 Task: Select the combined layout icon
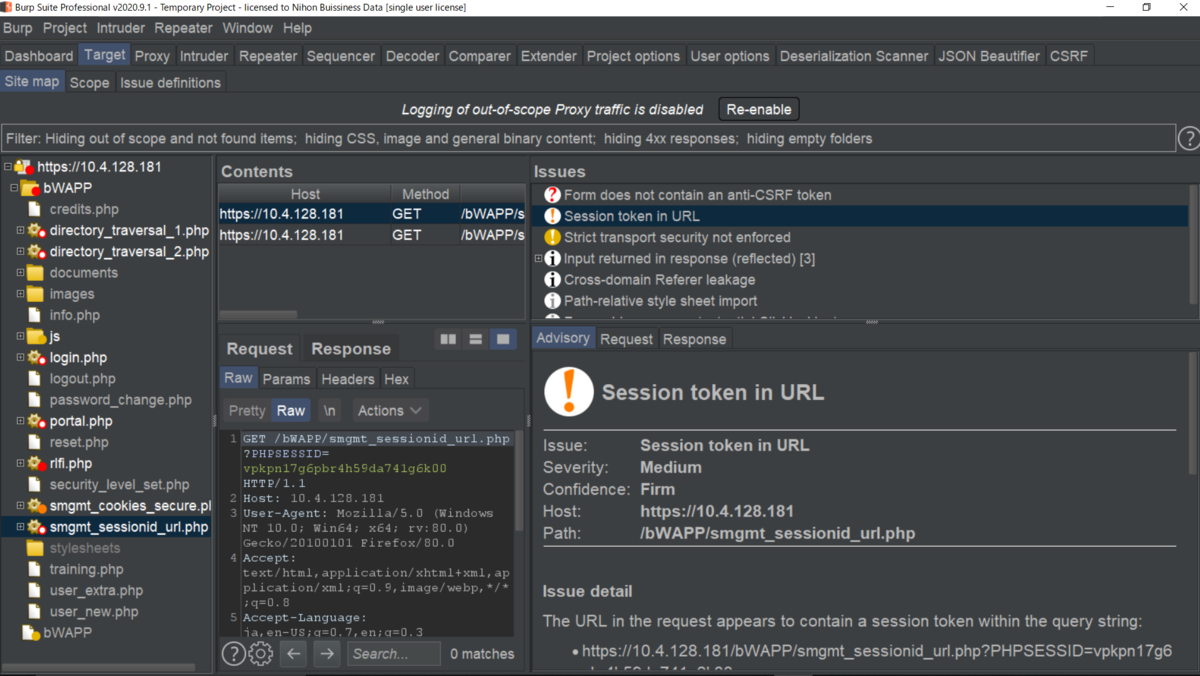point(503,340)
